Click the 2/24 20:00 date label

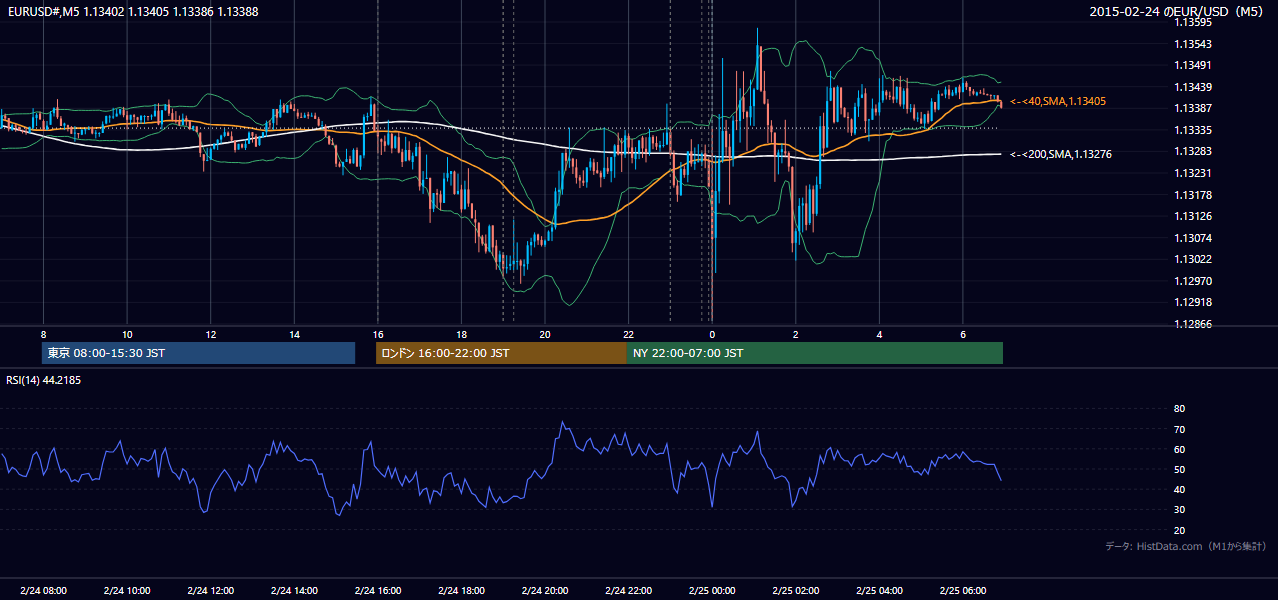coord(545,591)
